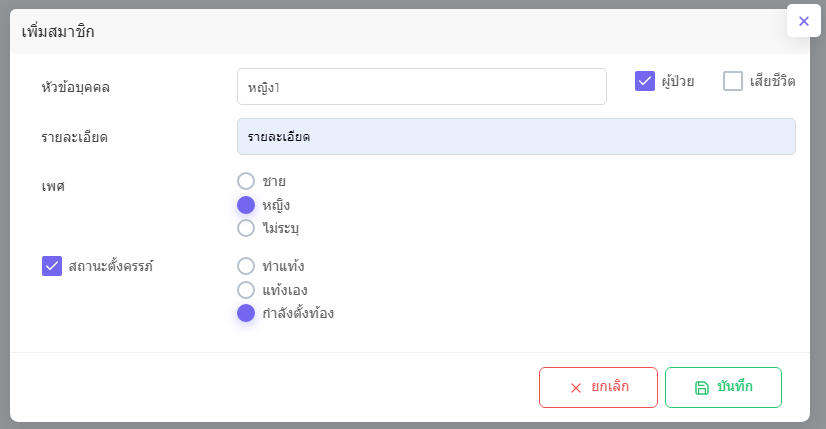Click the หัวข้อบุคคล text field containing หญิง1

tap(421, 87)
